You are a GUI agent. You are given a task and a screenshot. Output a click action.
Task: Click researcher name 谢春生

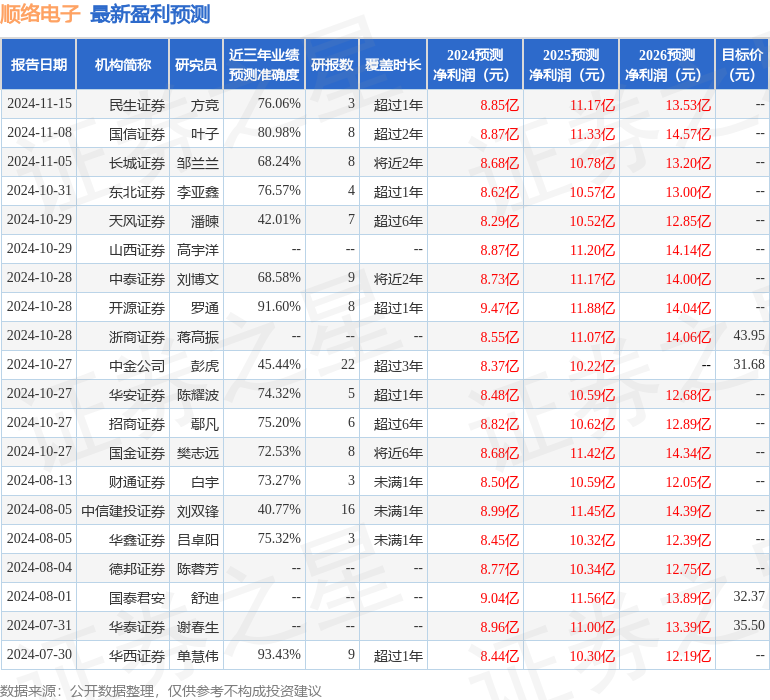(198, 627)
